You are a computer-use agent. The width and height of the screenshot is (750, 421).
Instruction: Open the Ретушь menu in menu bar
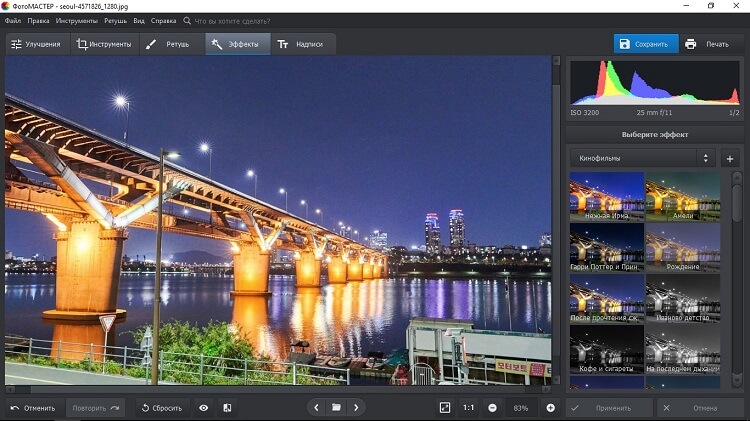pos(116,20)
